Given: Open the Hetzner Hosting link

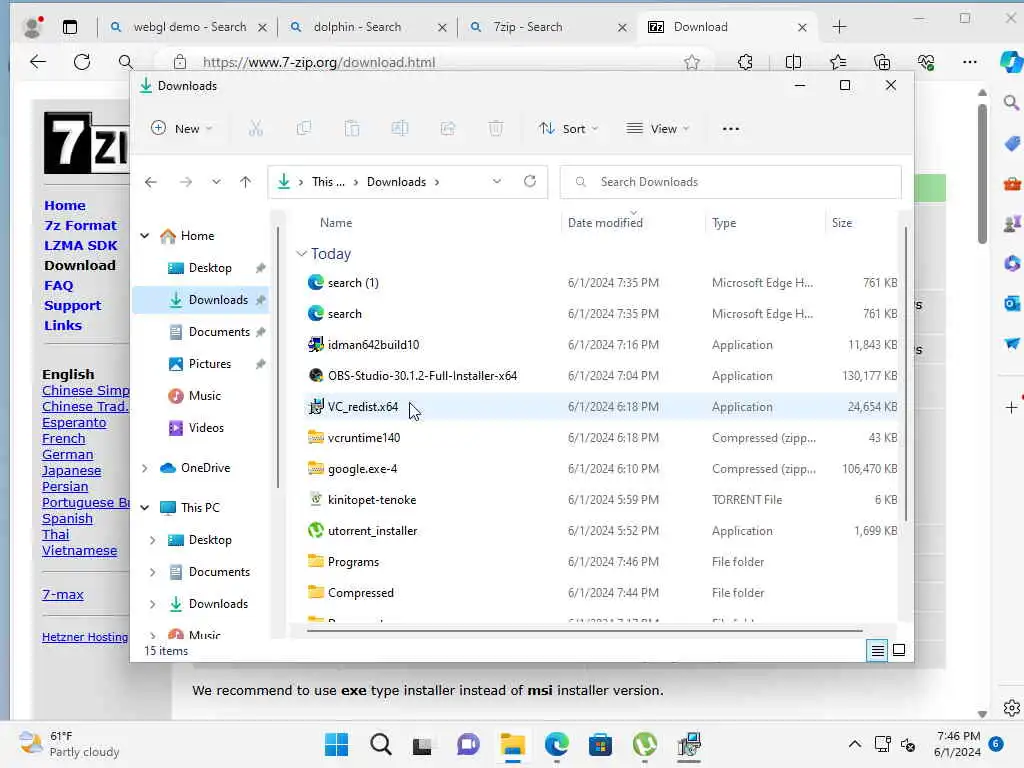Looking at the screenshot, I should [85, 637].
